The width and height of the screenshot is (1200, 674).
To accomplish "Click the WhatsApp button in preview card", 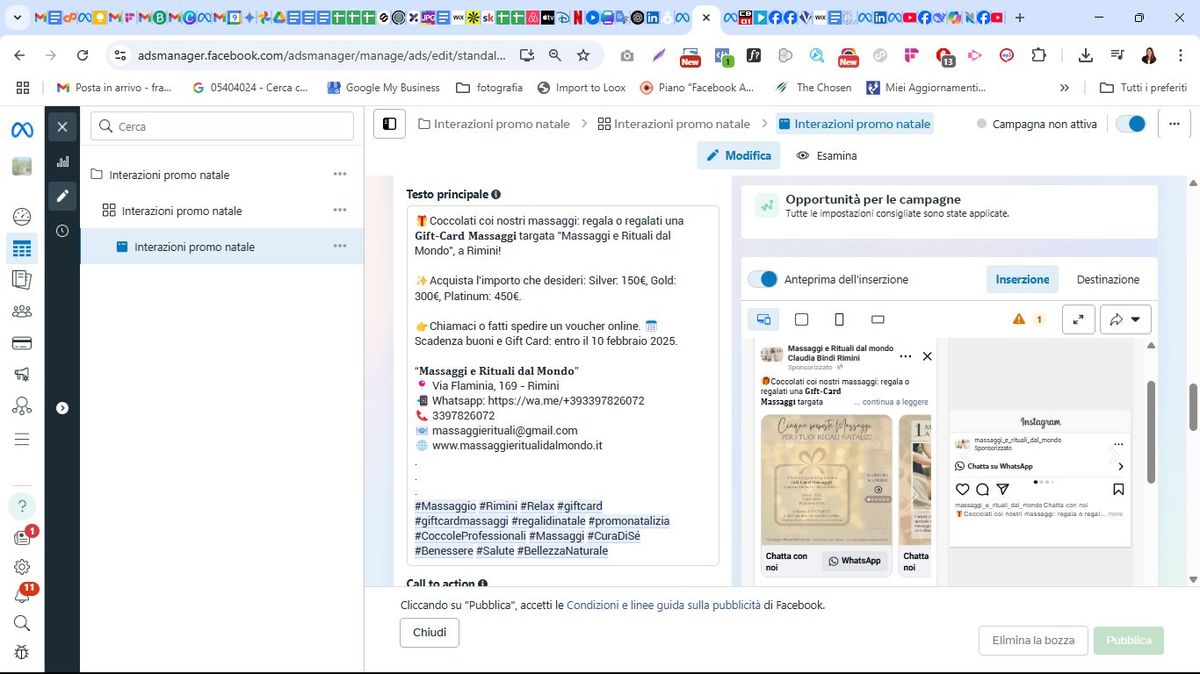I will [x=855, y=561].
